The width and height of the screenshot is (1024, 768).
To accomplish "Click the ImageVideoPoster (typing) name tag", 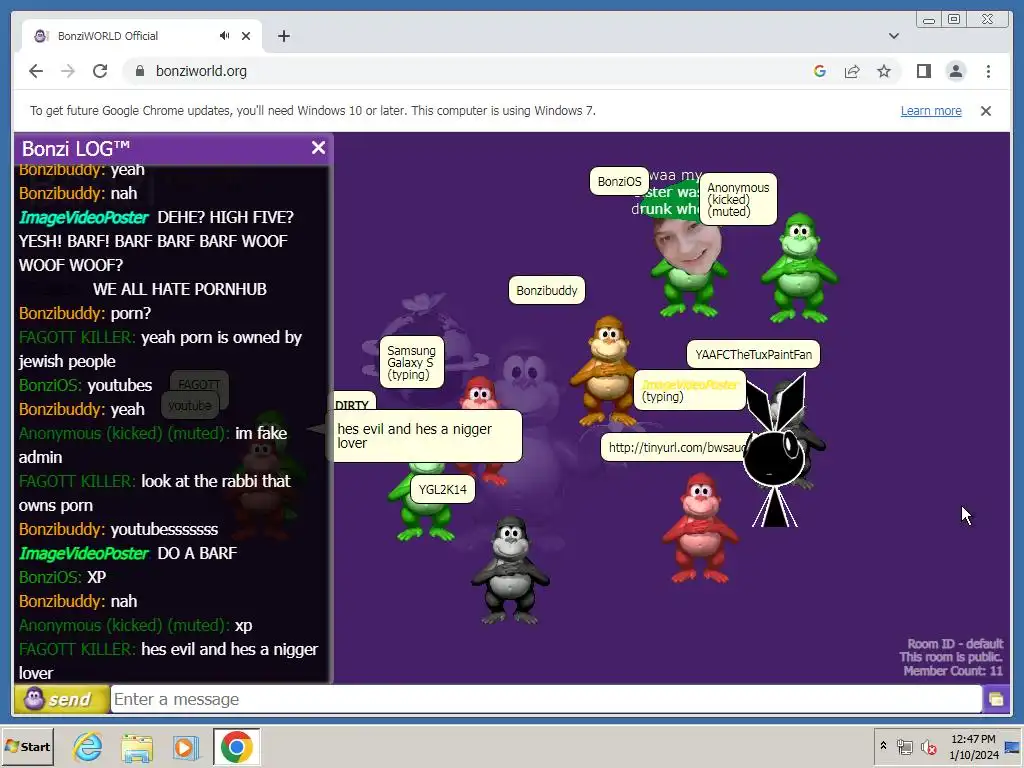I will tap(690, 391).
